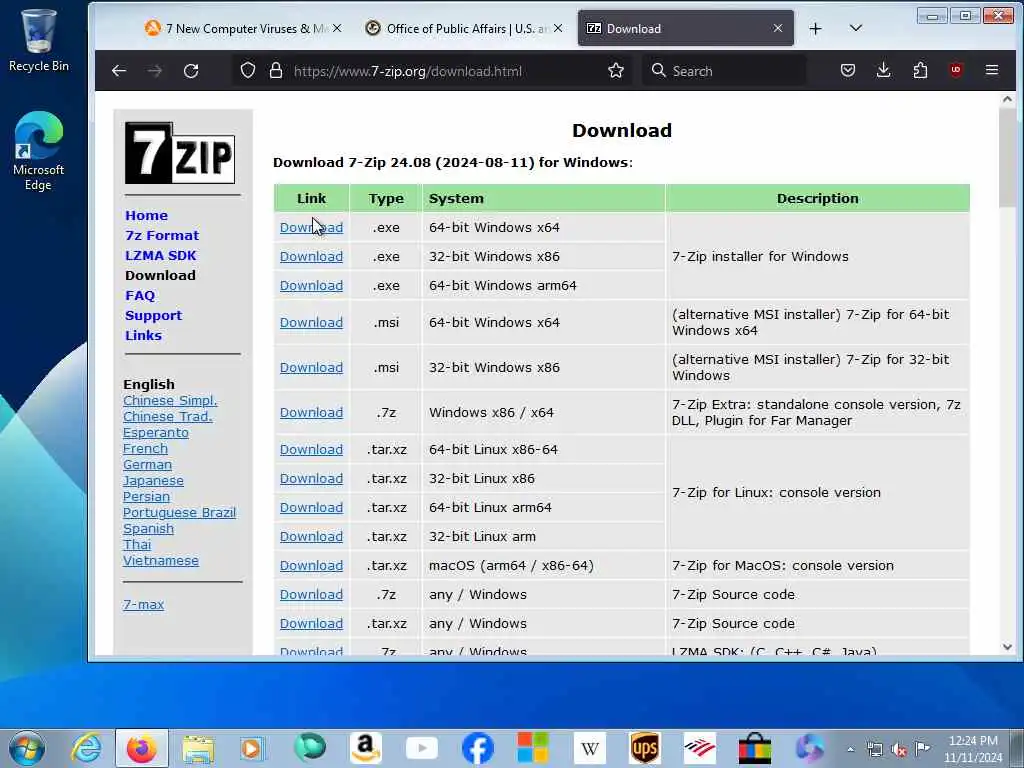
Task: Open the Firefox downloads panel icon
Action: tap(884, 71)
